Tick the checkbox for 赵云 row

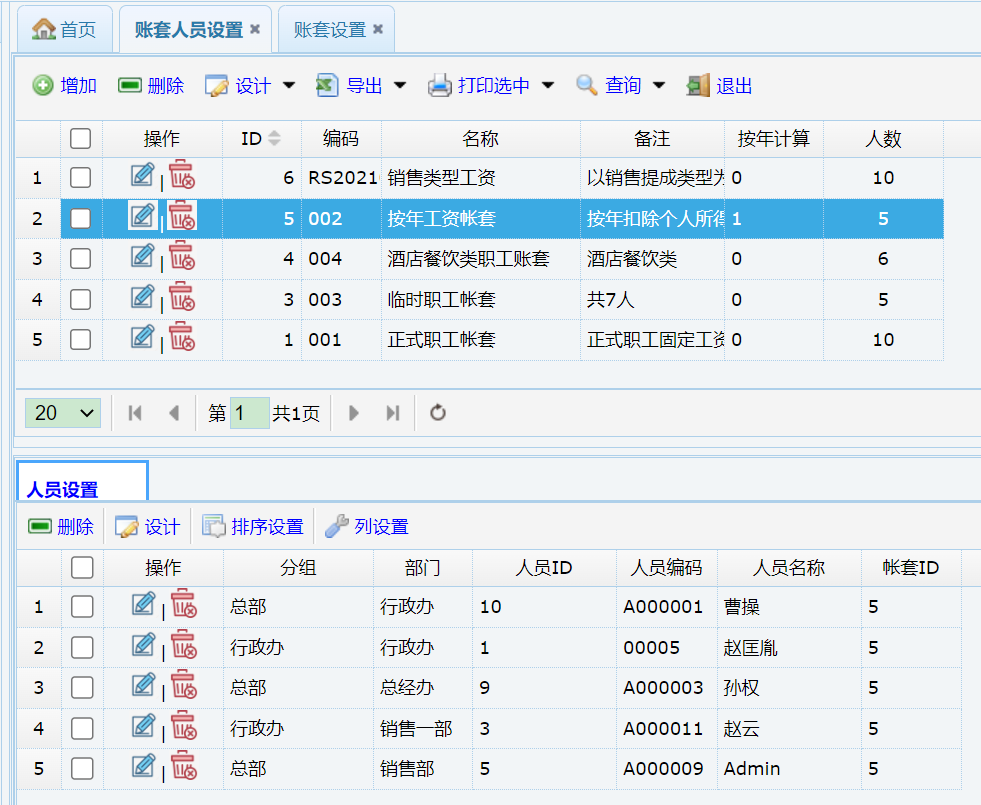click(x=82, y=728)
